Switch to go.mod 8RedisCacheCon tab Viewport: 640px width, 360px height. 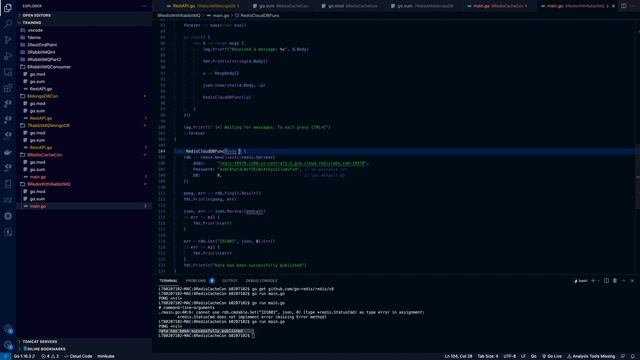click(x=350, y=6)
